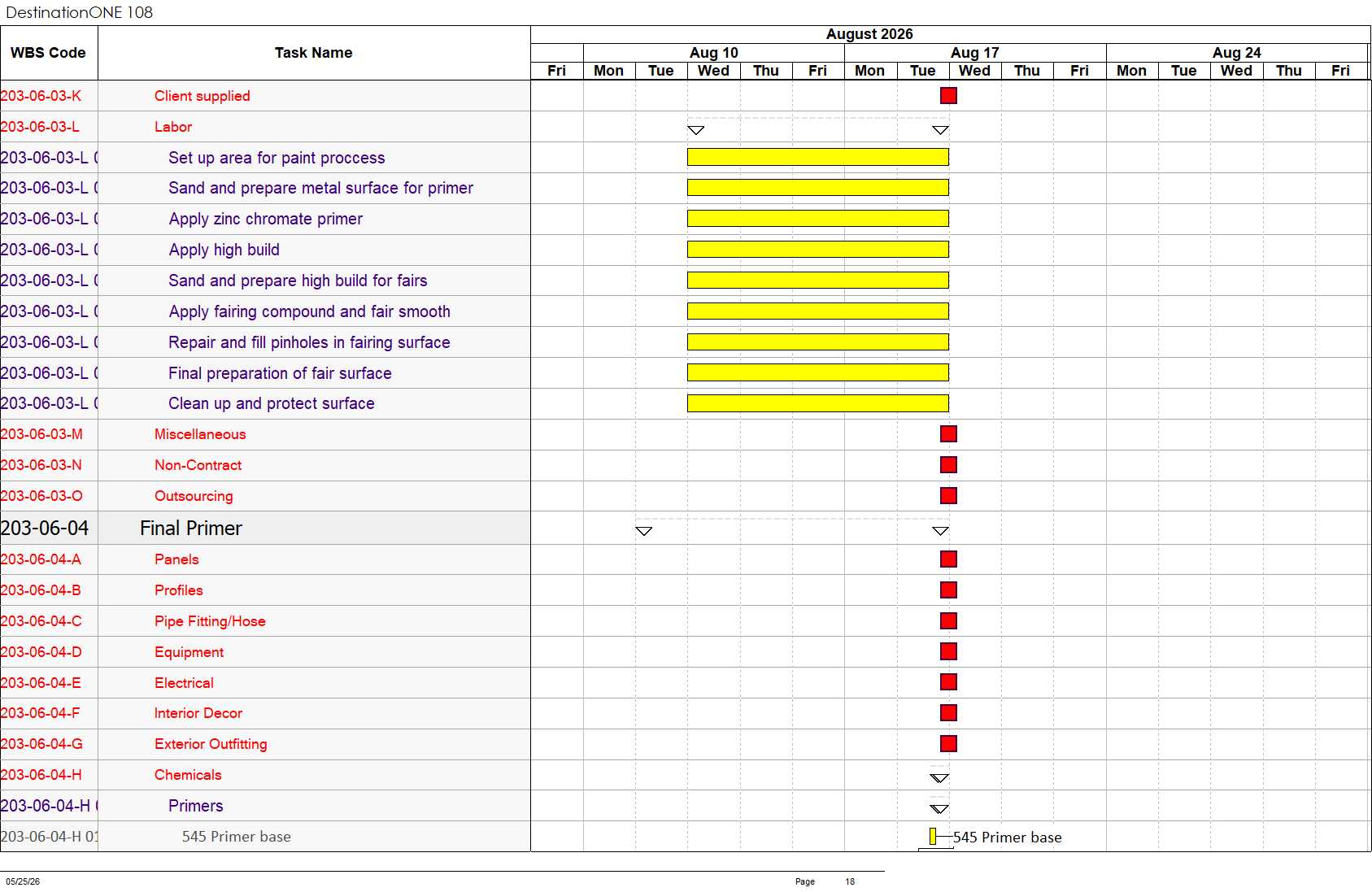Click the Final Primer summary start triangle
This screenshot has width=1372, height=892.
pyautogui.click(x=644, y=531)
